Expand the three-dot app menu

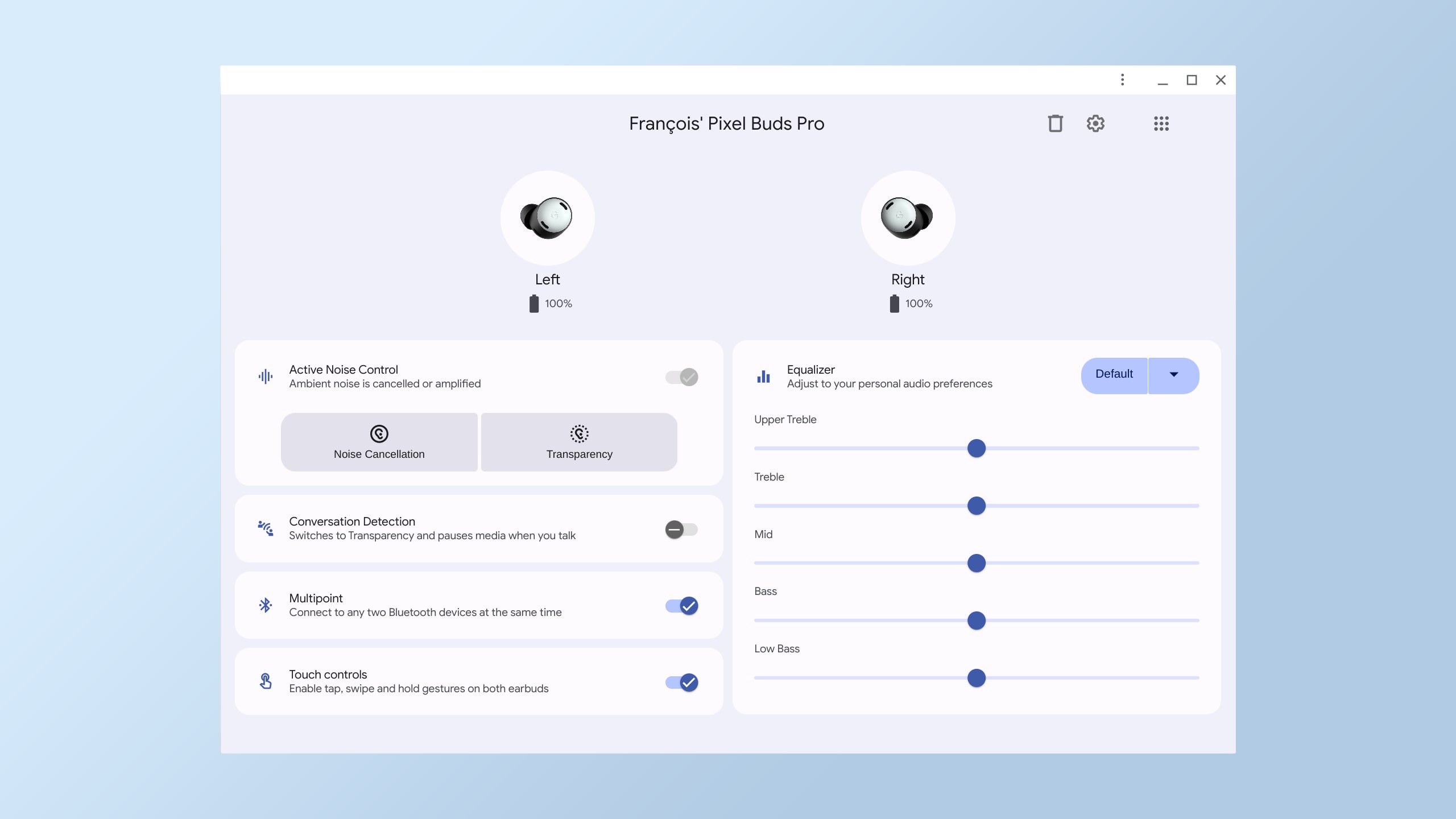pyautogui.click(x=1122, y=80)
